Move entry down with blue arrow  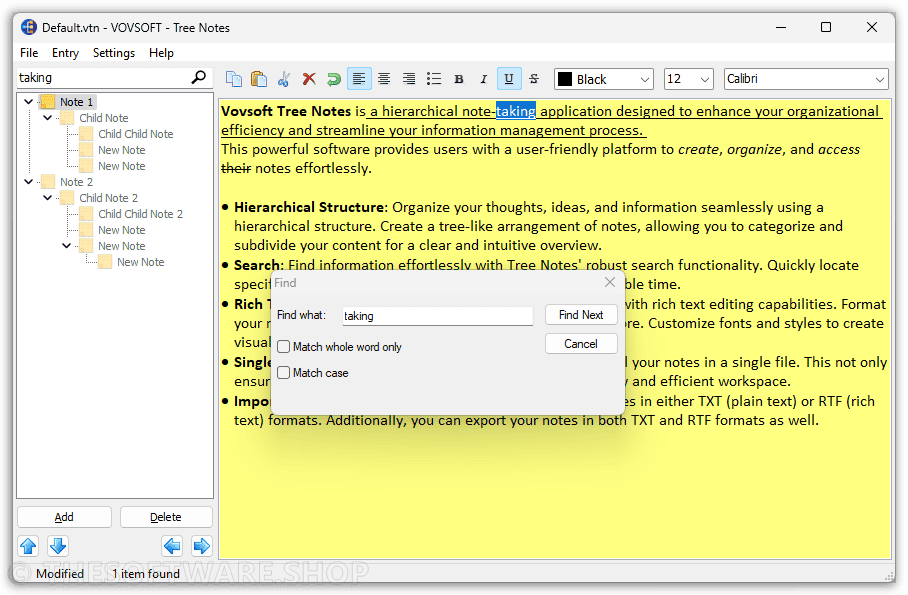(x=58, y=546)
